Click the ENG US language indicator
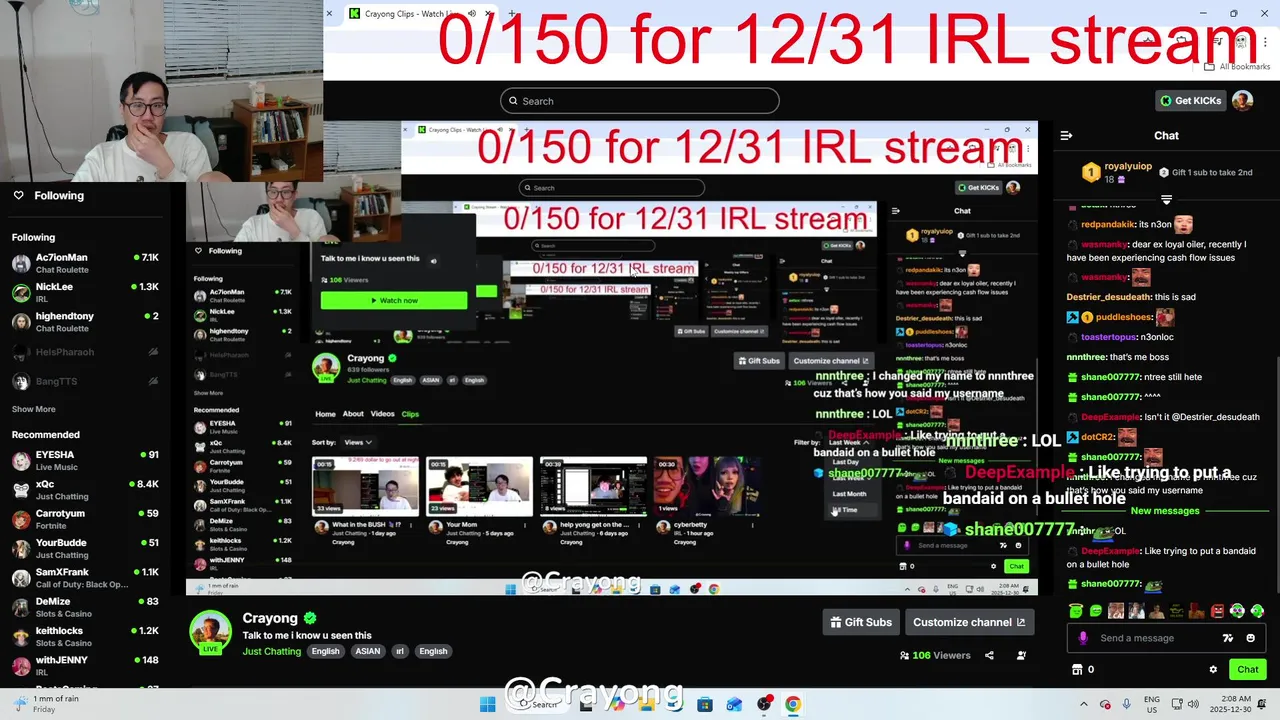This screenshot has width=1280, height=720. [1152, 704]
